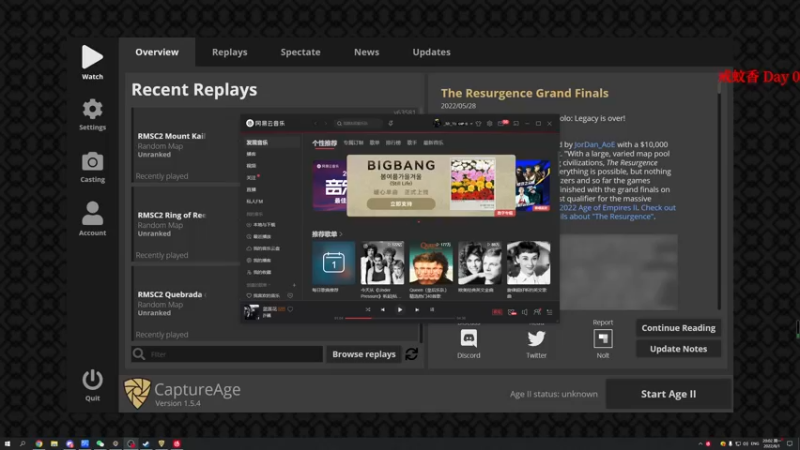Click the song progress bar

point(399,318)
